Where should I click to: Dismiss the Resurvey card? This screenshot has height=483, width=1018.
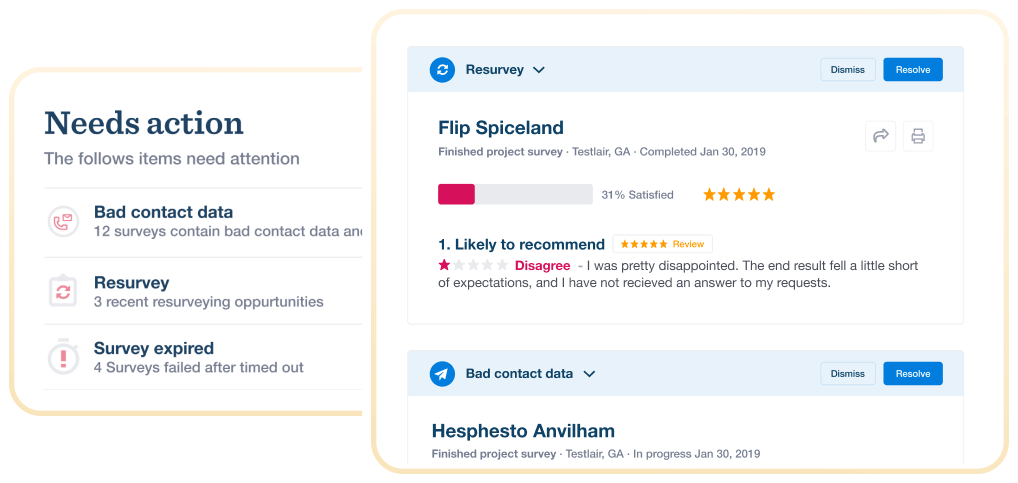tap(848, 69)
